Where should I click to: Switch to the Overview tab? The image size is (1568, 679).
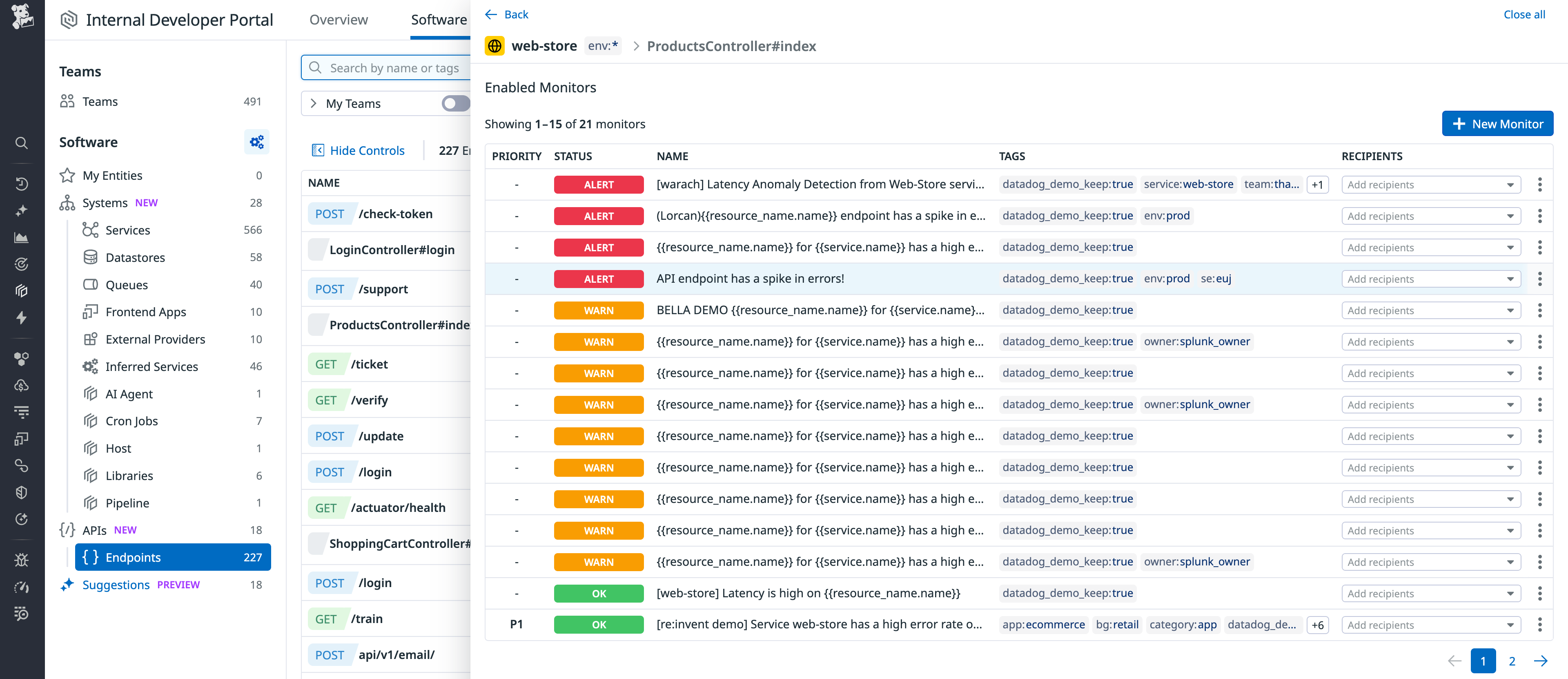[339, 20]
